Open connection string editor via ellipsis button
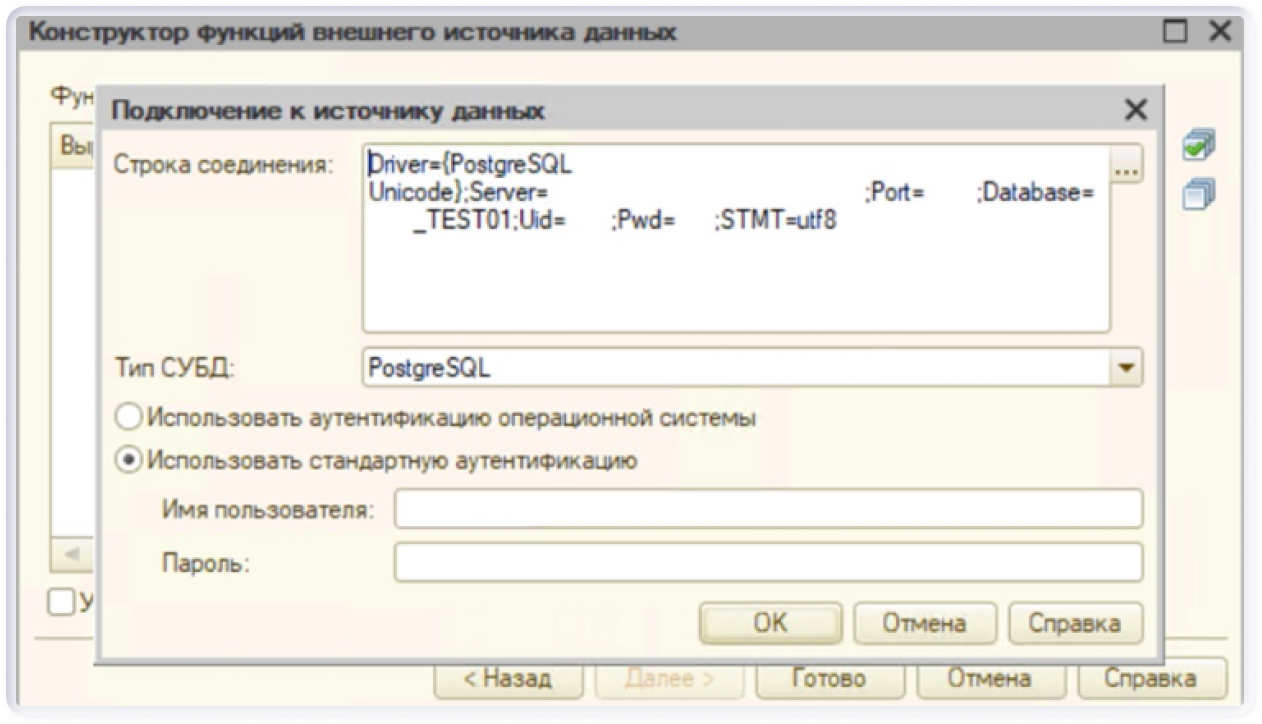The image size is (1262, 724). point(1126,168)
